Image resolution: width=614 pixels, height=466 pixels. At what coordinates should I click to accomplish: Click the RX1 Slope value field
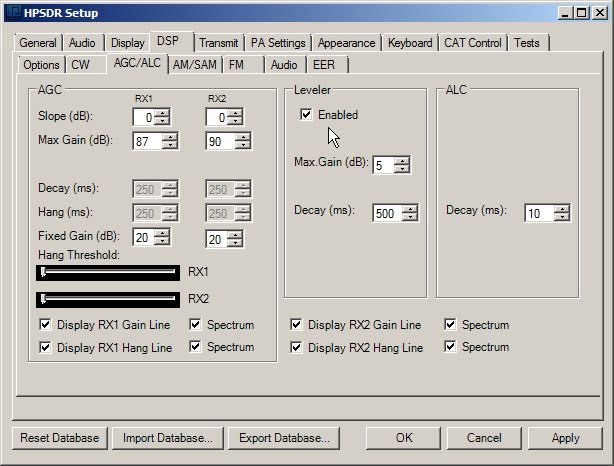[144, 117]
